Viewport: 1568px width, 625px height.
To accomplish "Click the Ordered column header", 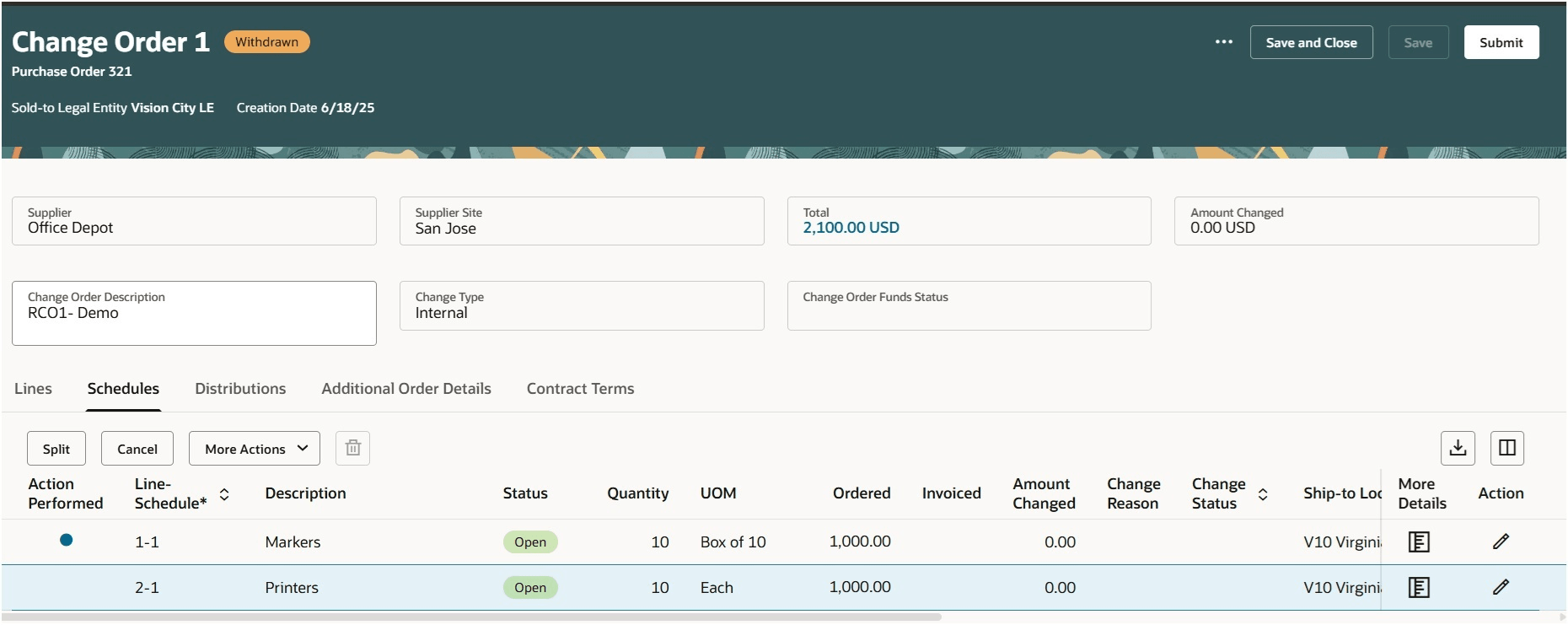I will (862, 493).
